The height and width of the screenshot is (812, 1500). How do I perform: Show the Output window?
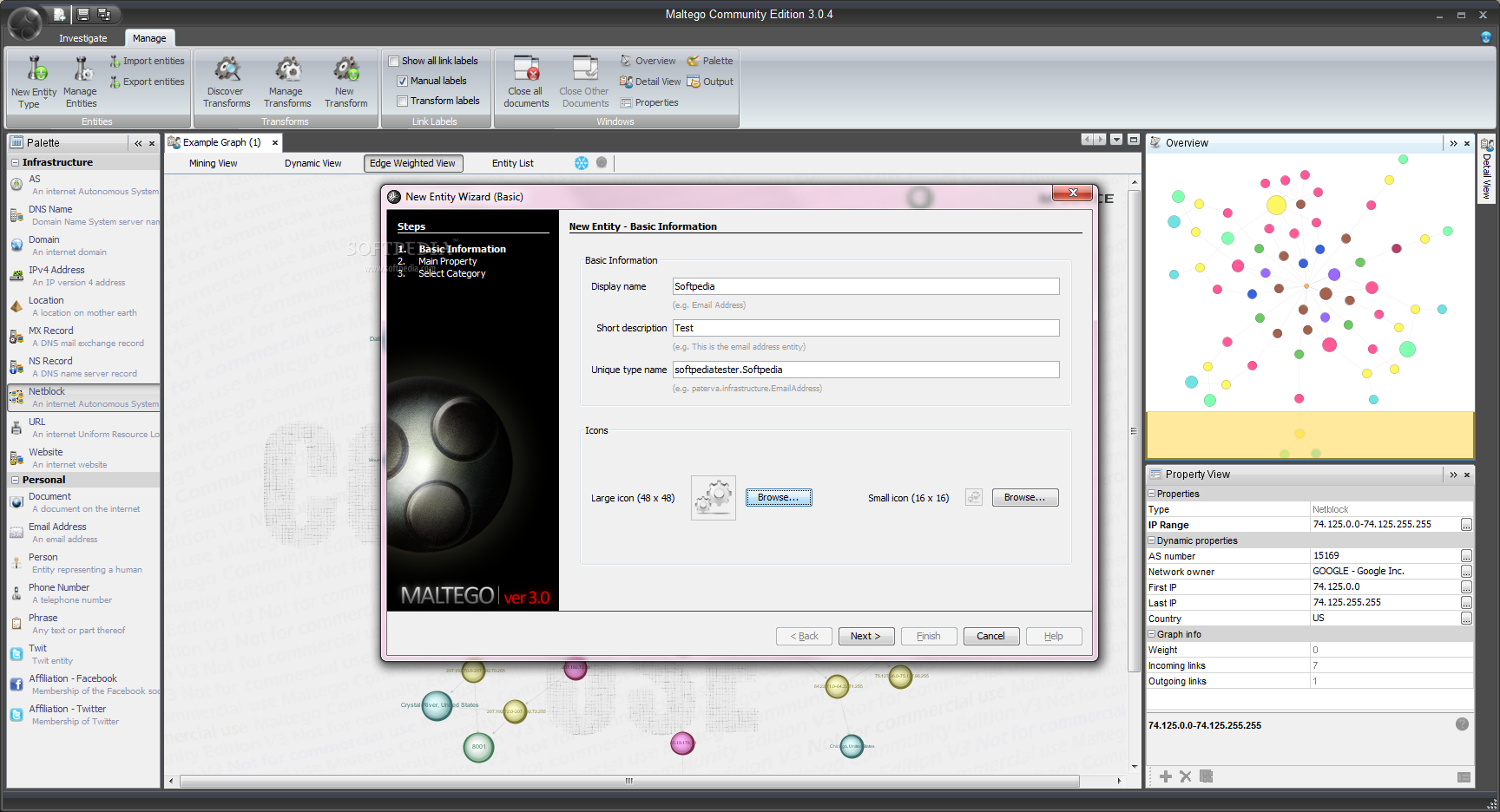click(710, 82)
